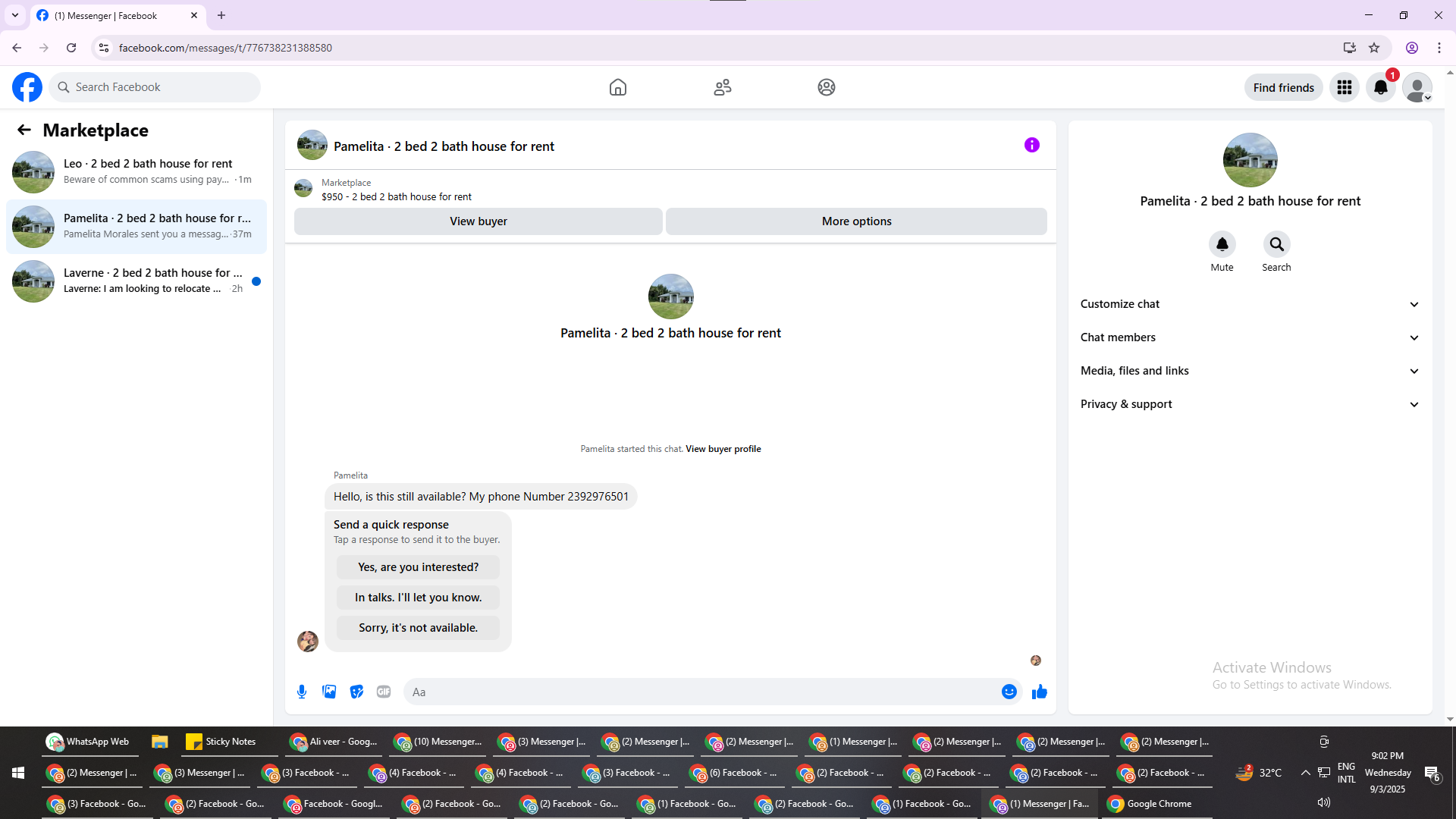1456x819 pixels.
Task: Open More options for this listing
Action: [x=857, y=221]
